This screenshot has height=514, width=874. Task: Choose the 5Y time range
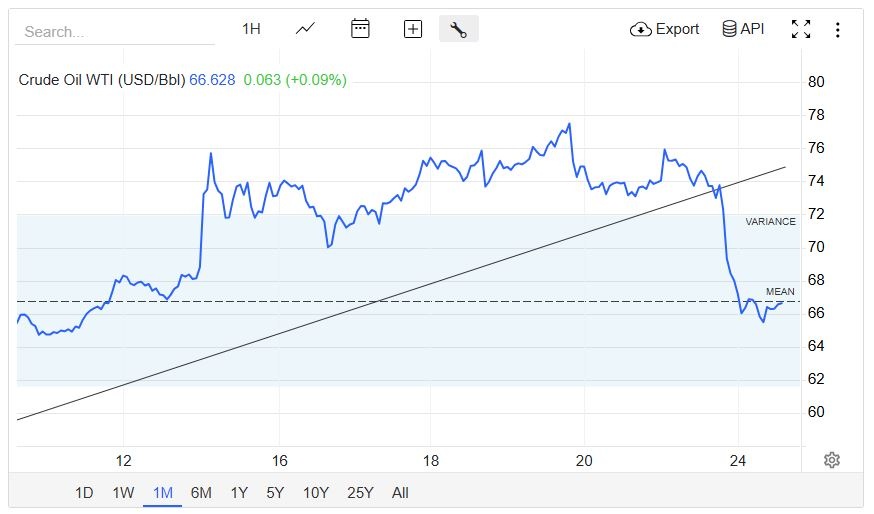tap(275, 492)
